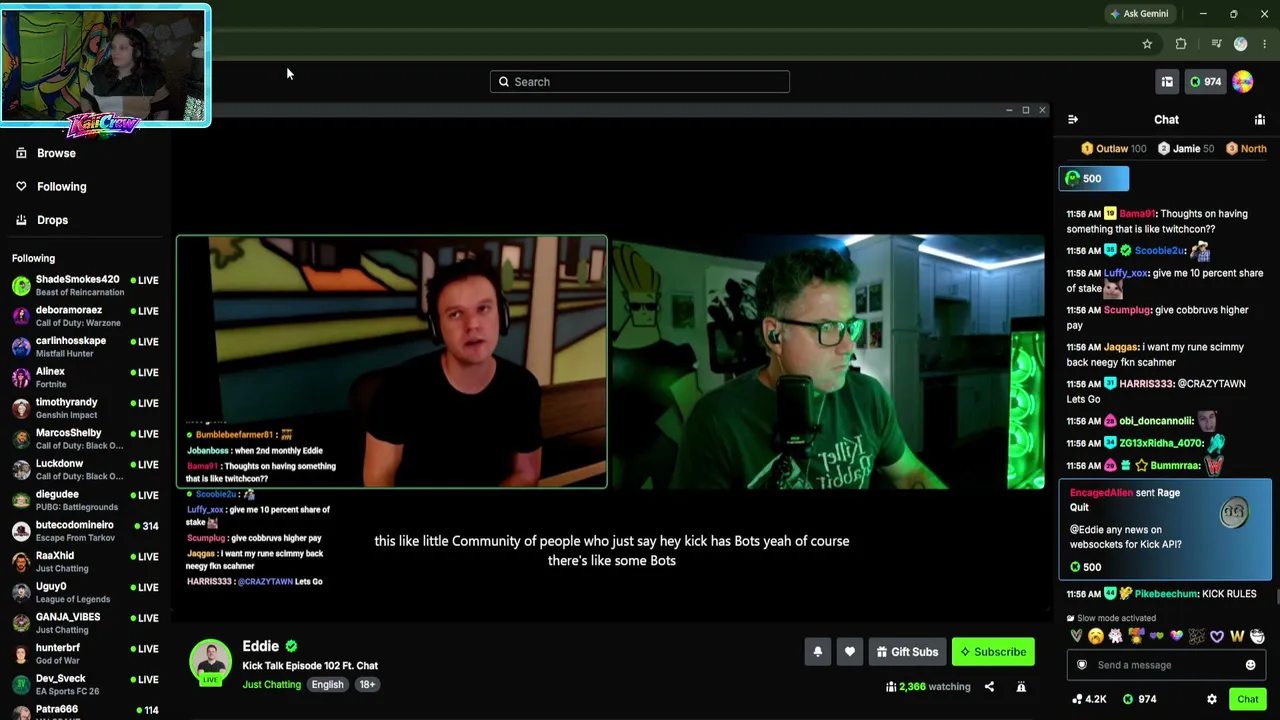Image resolution: width=1280 pixels, height=720 pixels.
Task: Click the English language tag
Action: 327,685
